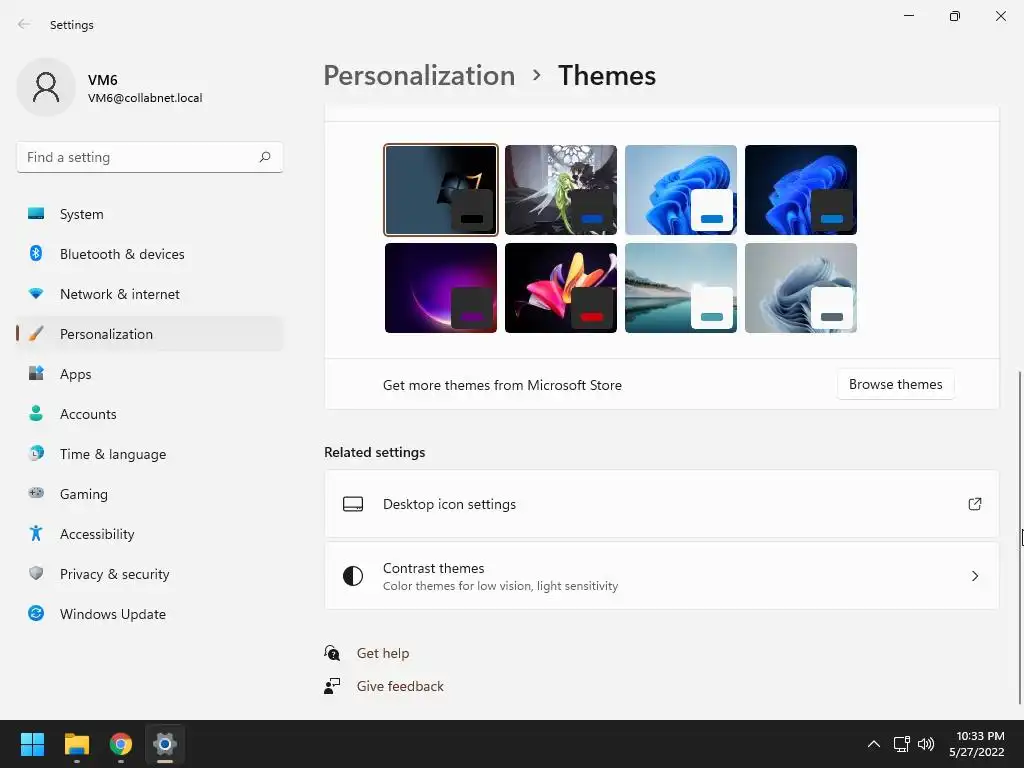Click the Contrast themes half-circle icon

tap(353, 576)
